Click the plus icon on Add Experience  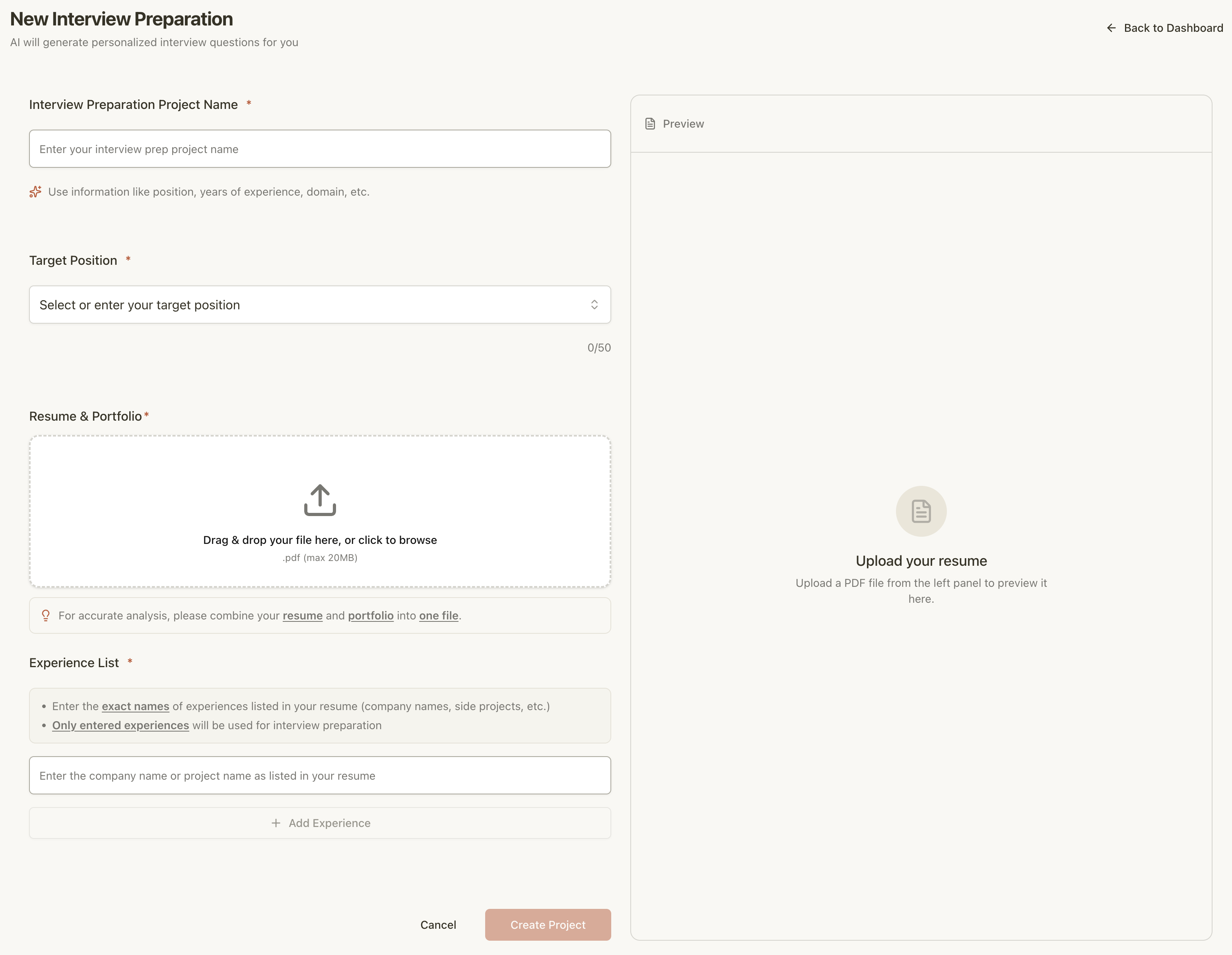pos(276,823)
